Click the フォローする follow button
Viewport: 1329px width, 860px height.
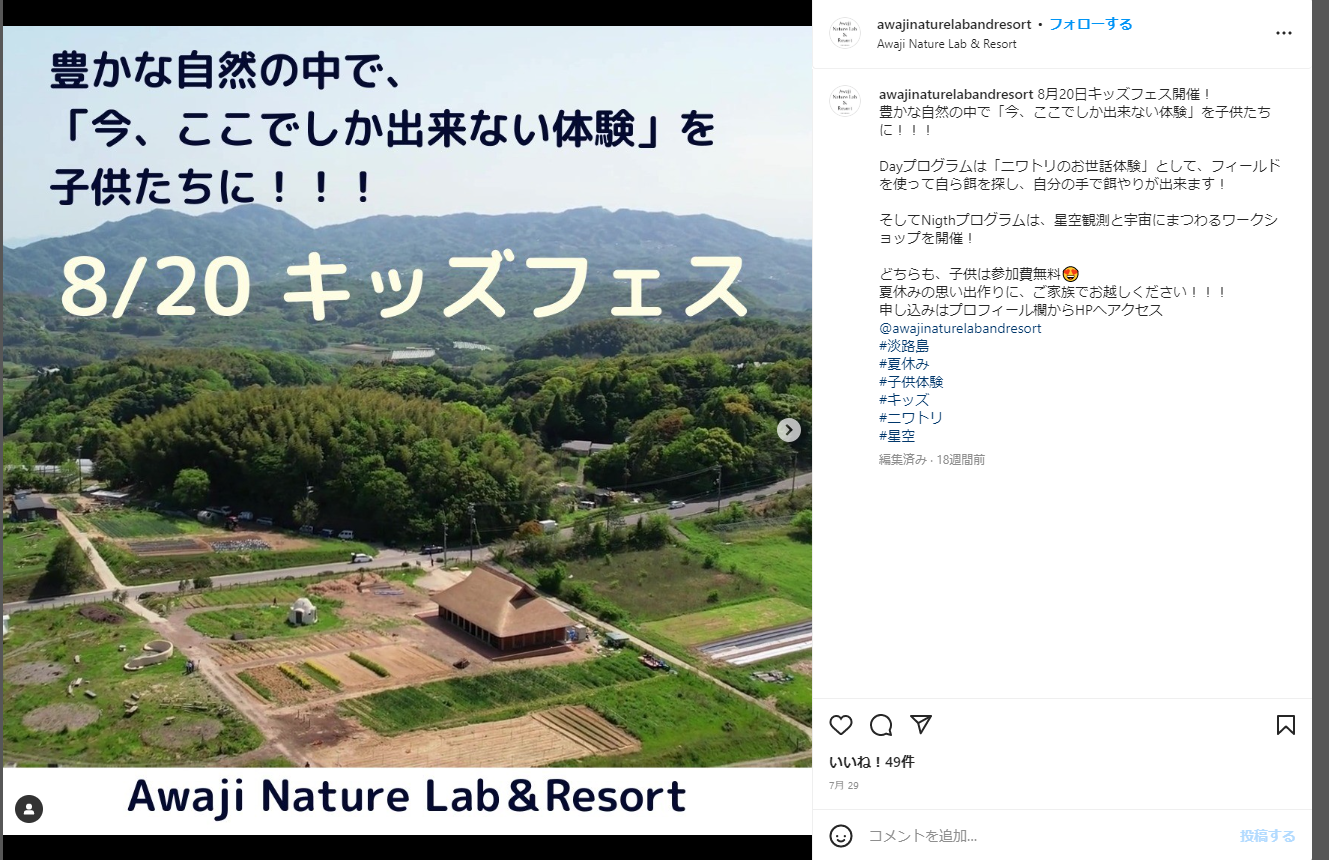tap(1090, 24)
